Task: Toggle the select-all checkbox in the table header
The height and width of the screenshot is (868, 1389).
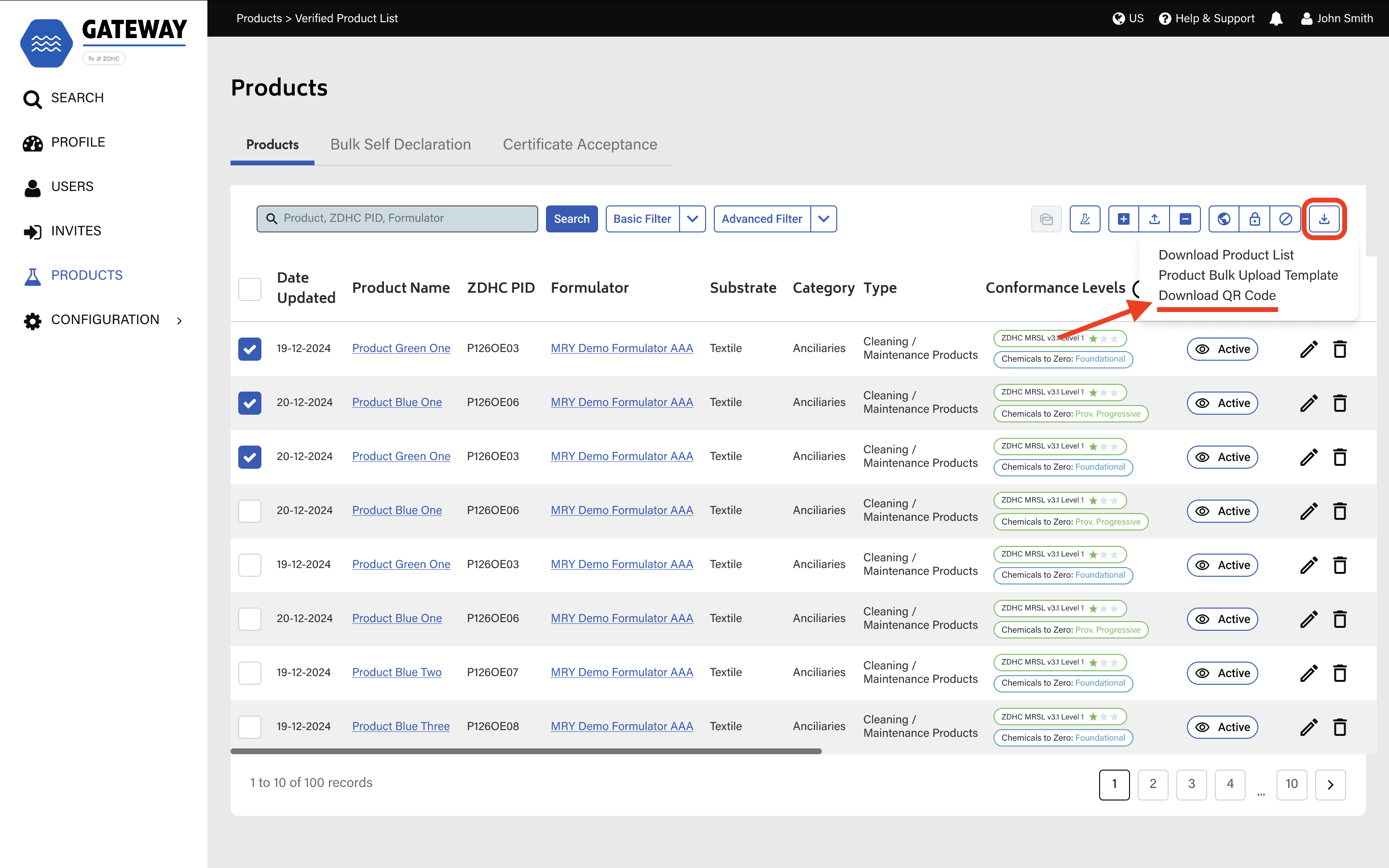Action: pyautogui.click(x=250, y=289)
